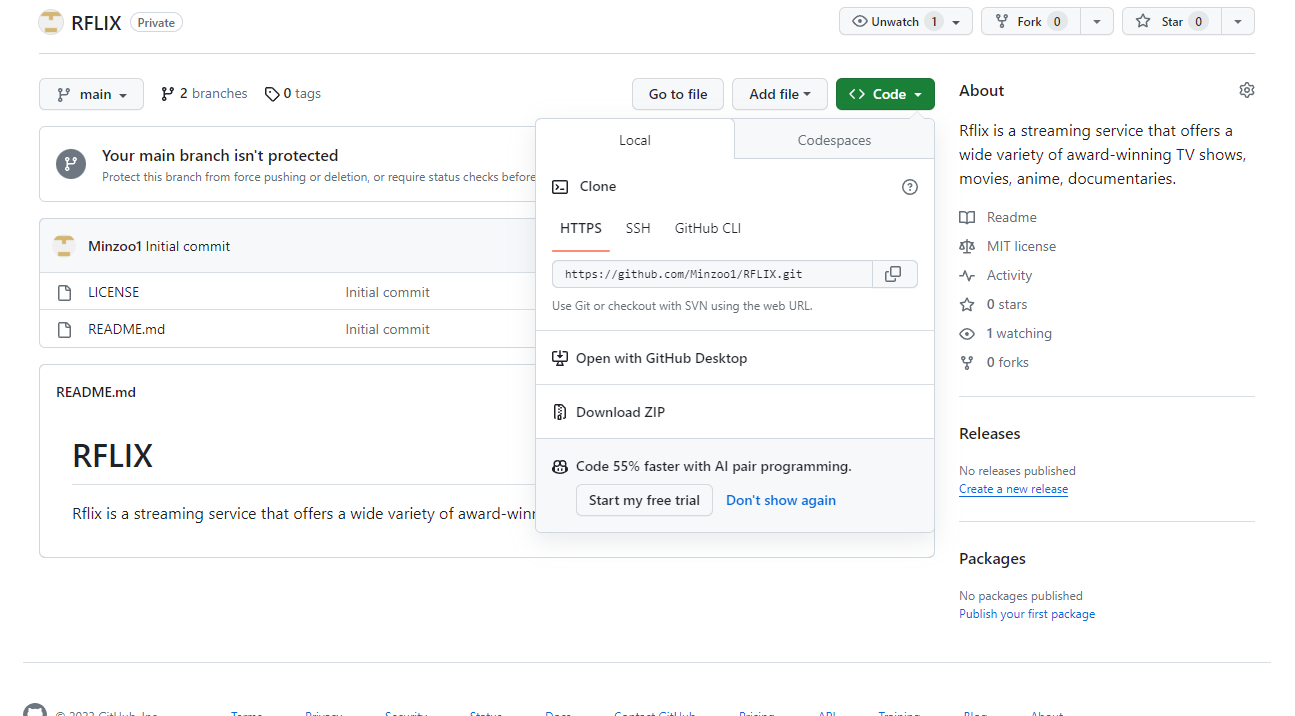Choose Download ZIP option
Screen dimensions: 1295x716
735,412
